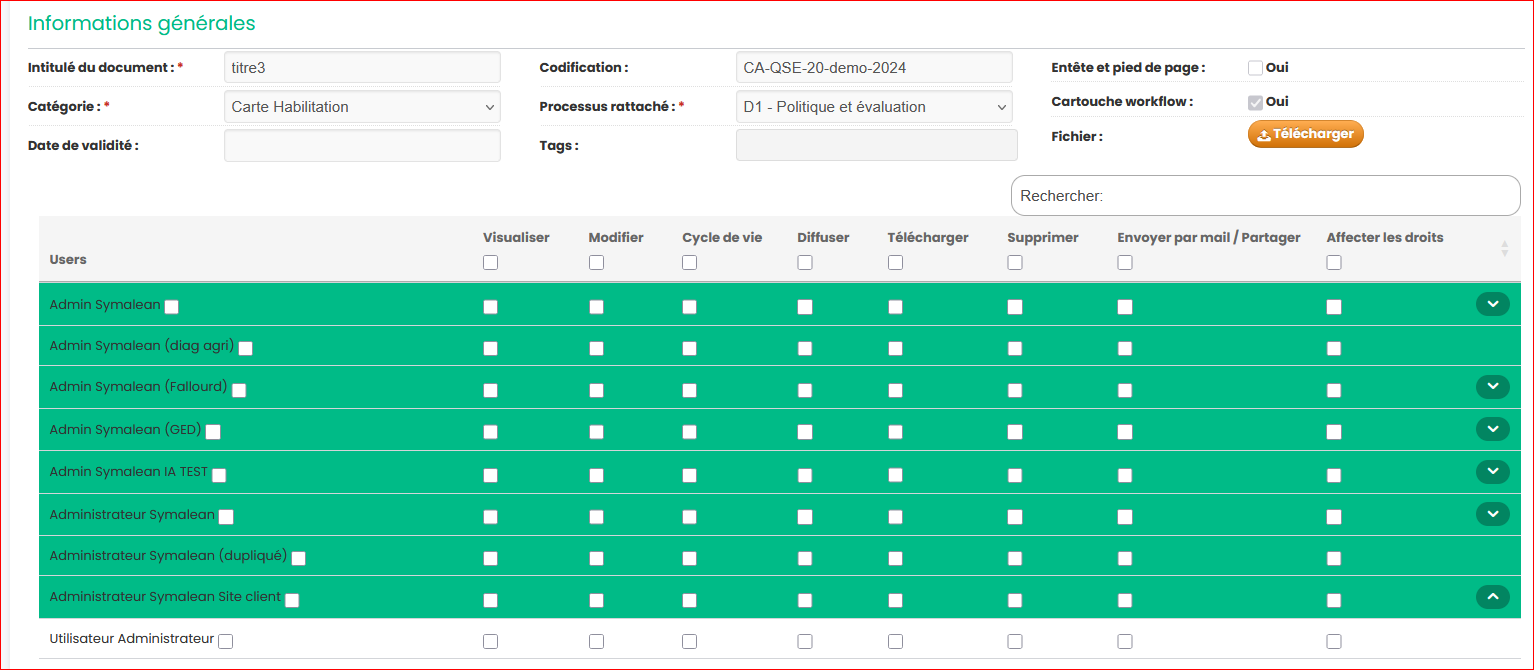The image size is (1534, 670).
Task: Click the Utilisateur Administrateur user name
Action: [x=132, y=638]
